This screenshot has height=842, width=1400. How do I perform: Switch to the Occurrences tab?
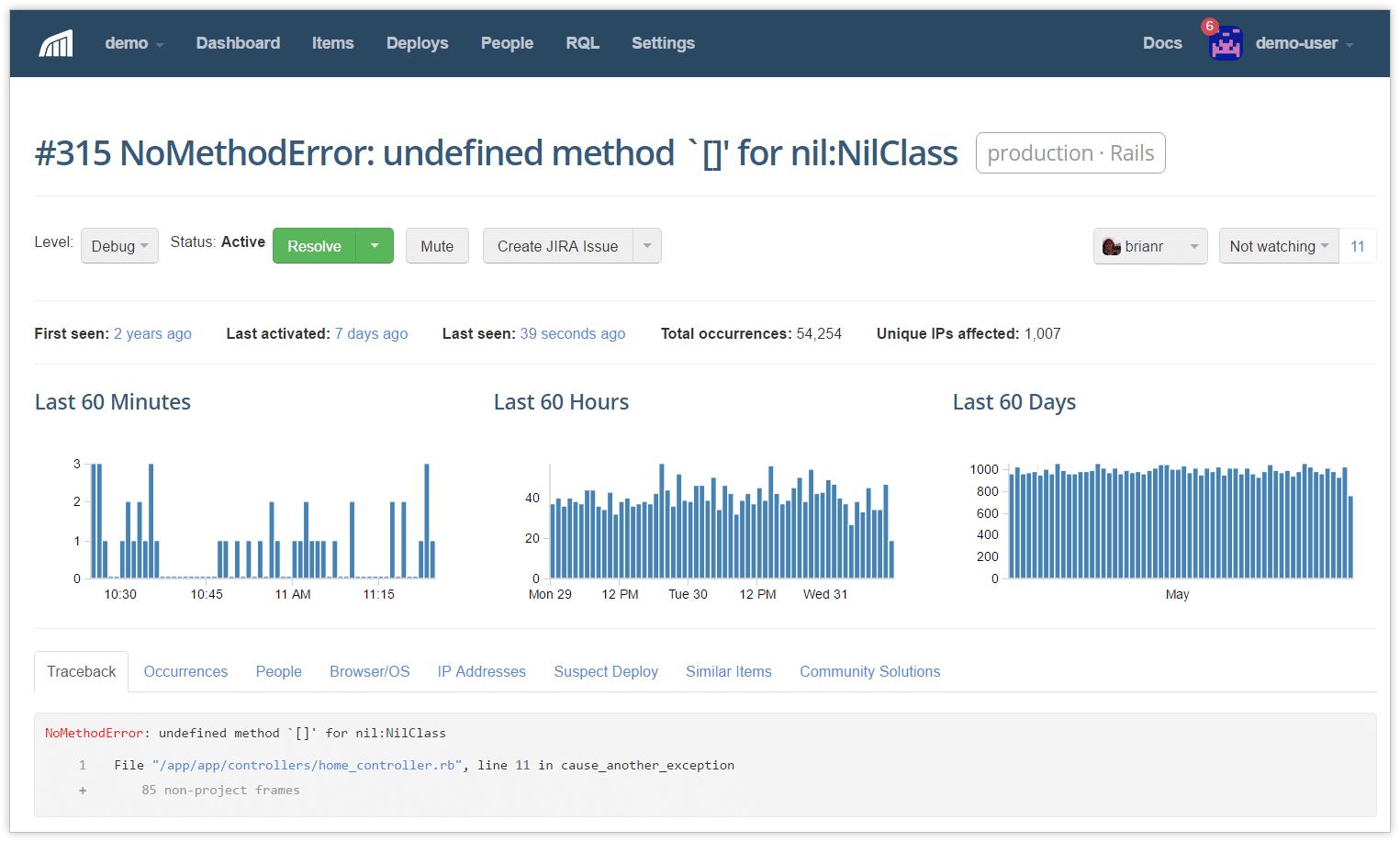click(185, 671)
